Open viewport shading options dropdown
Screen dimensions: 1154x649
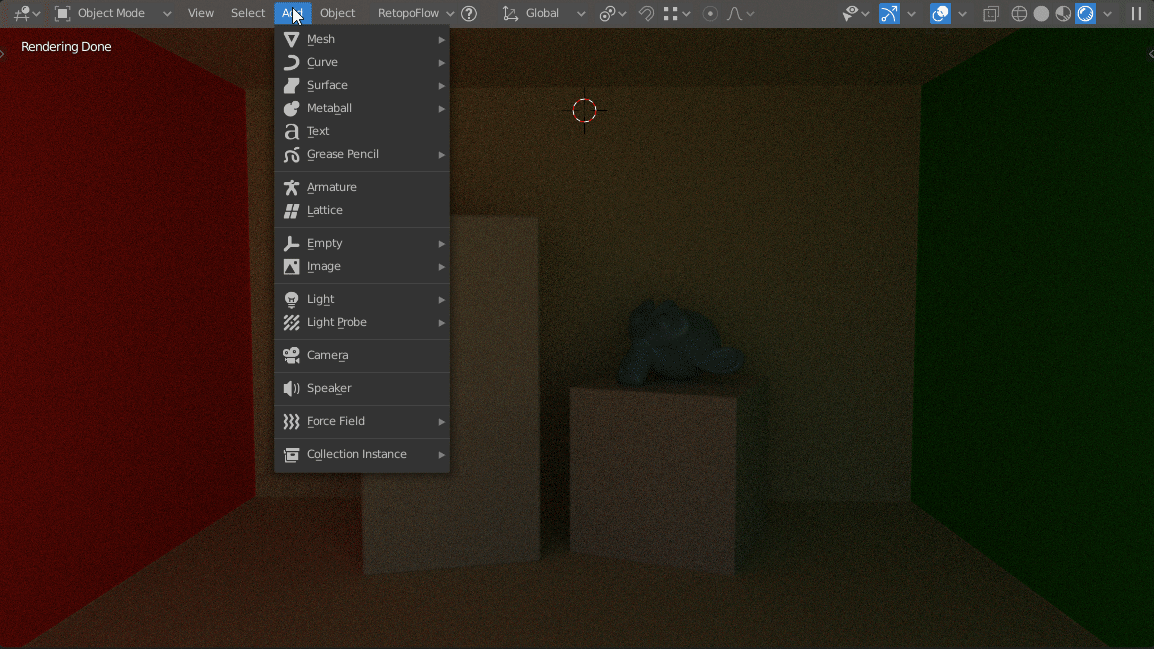1108,13
